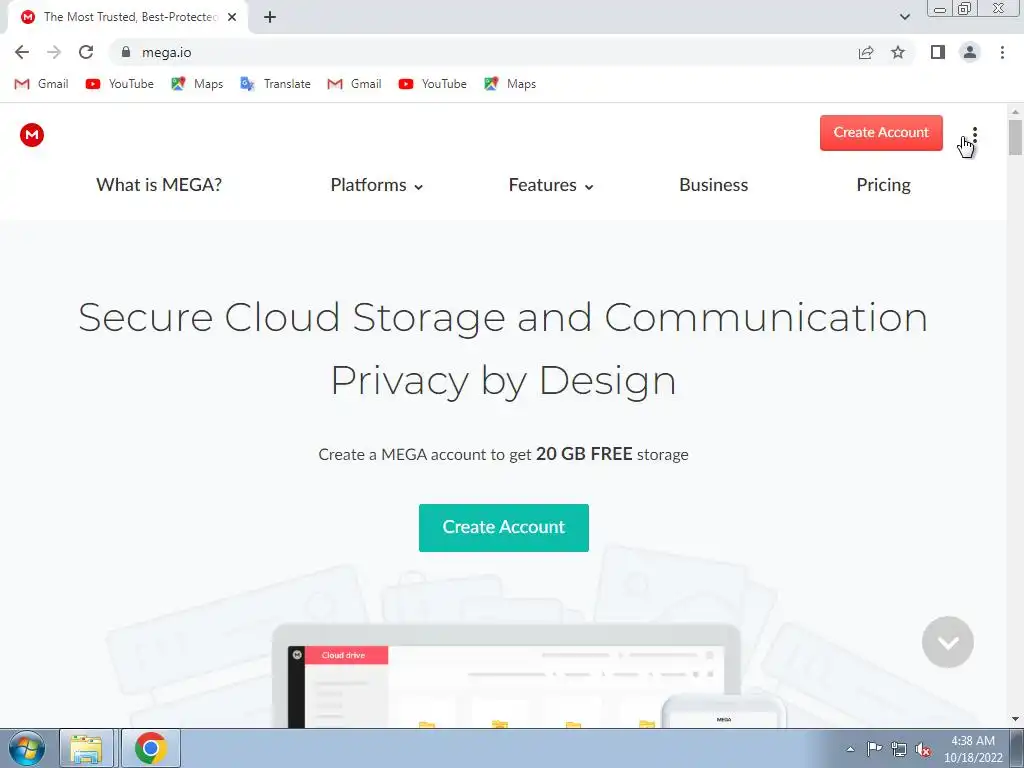Viewport: 1024px width, 768px height.
Task: Click the forward navigation arrow
Action: point(54,52)
